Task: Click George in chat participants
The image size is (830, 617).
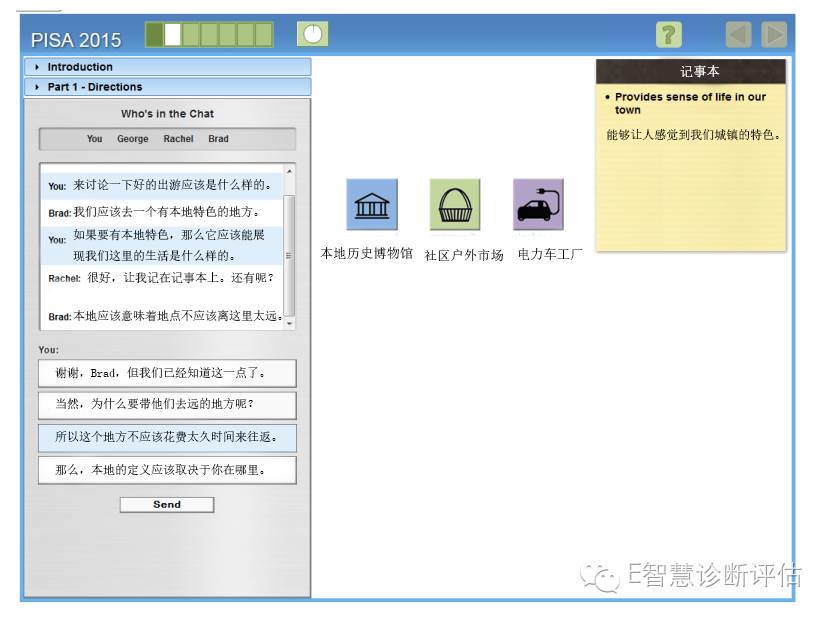Action: pos(133,139)
